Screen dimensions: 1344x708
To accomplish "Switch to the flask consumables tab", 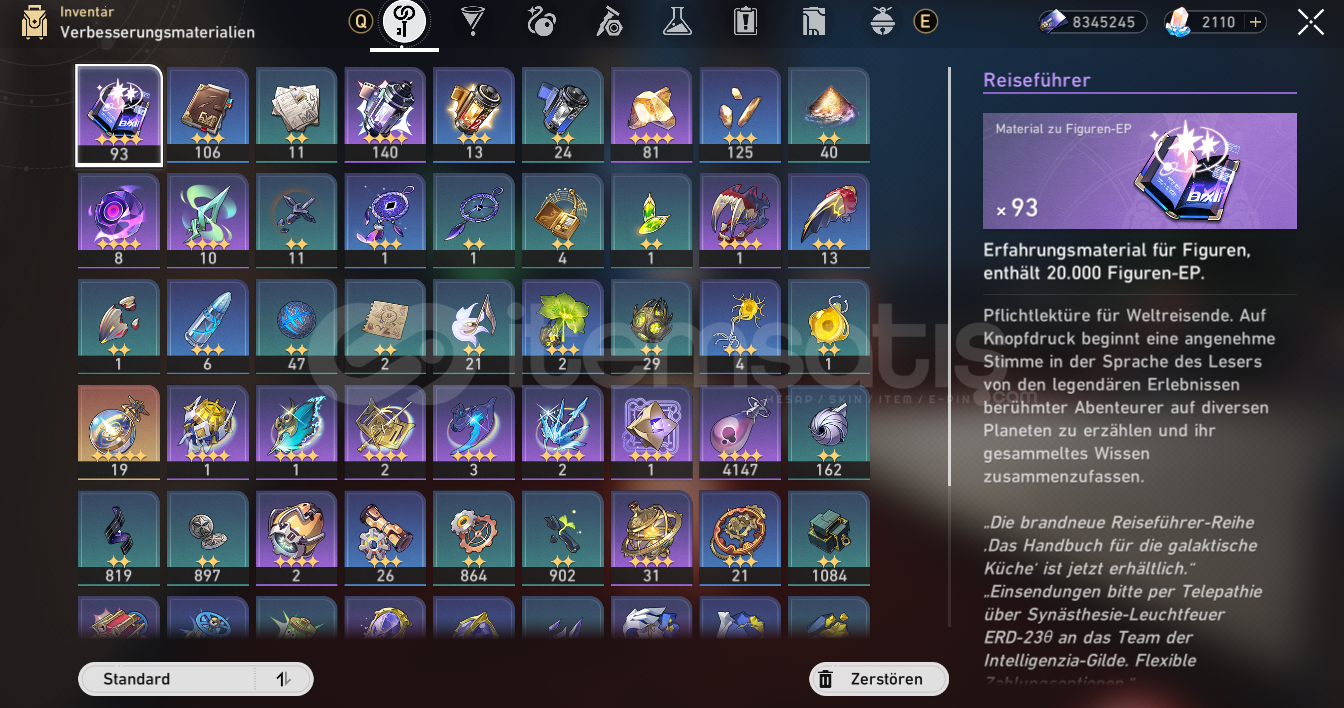I will click(677, 21).
